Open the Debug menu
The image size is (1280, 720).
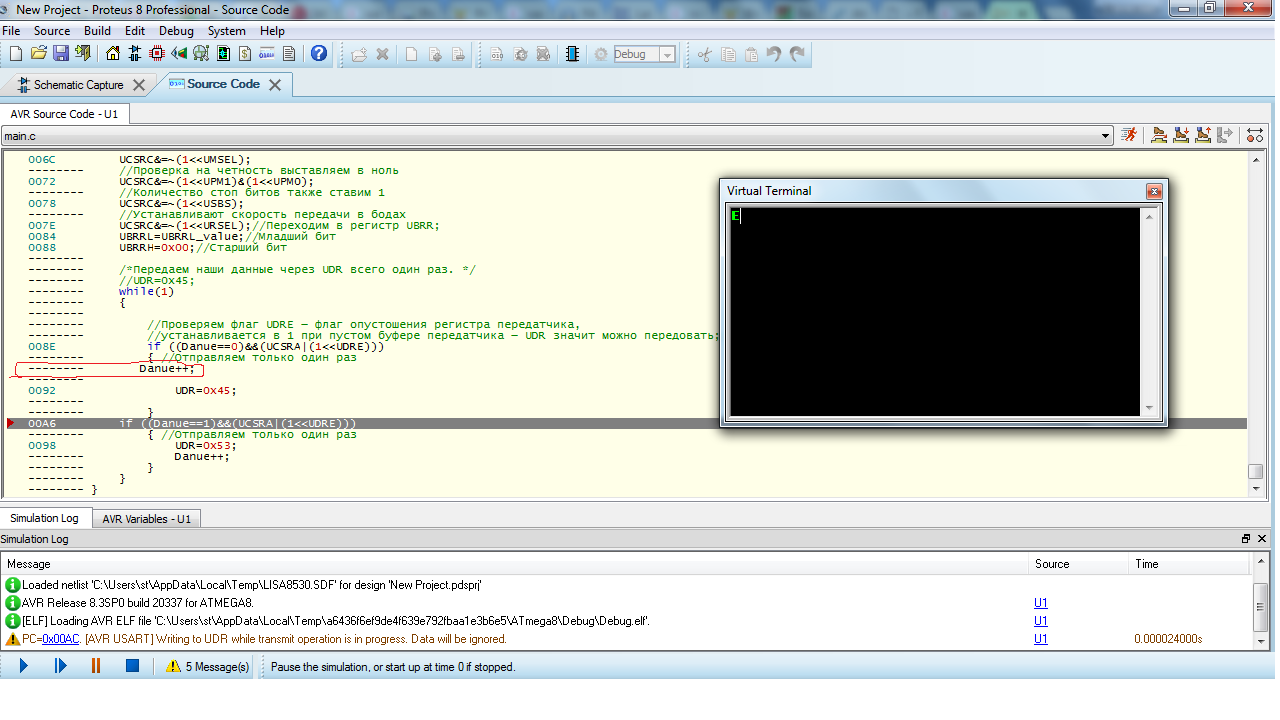177,31
